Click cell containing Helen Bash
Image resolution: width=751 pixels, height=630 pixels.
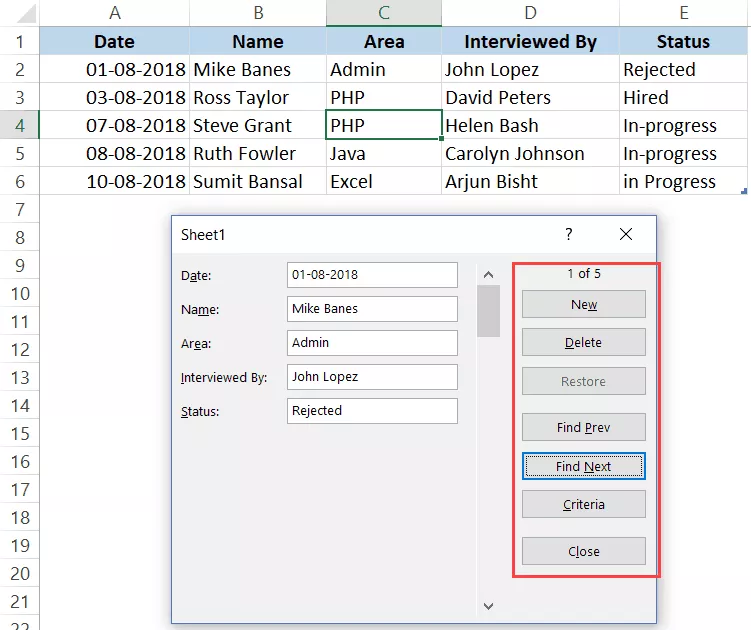click(530, 126)
